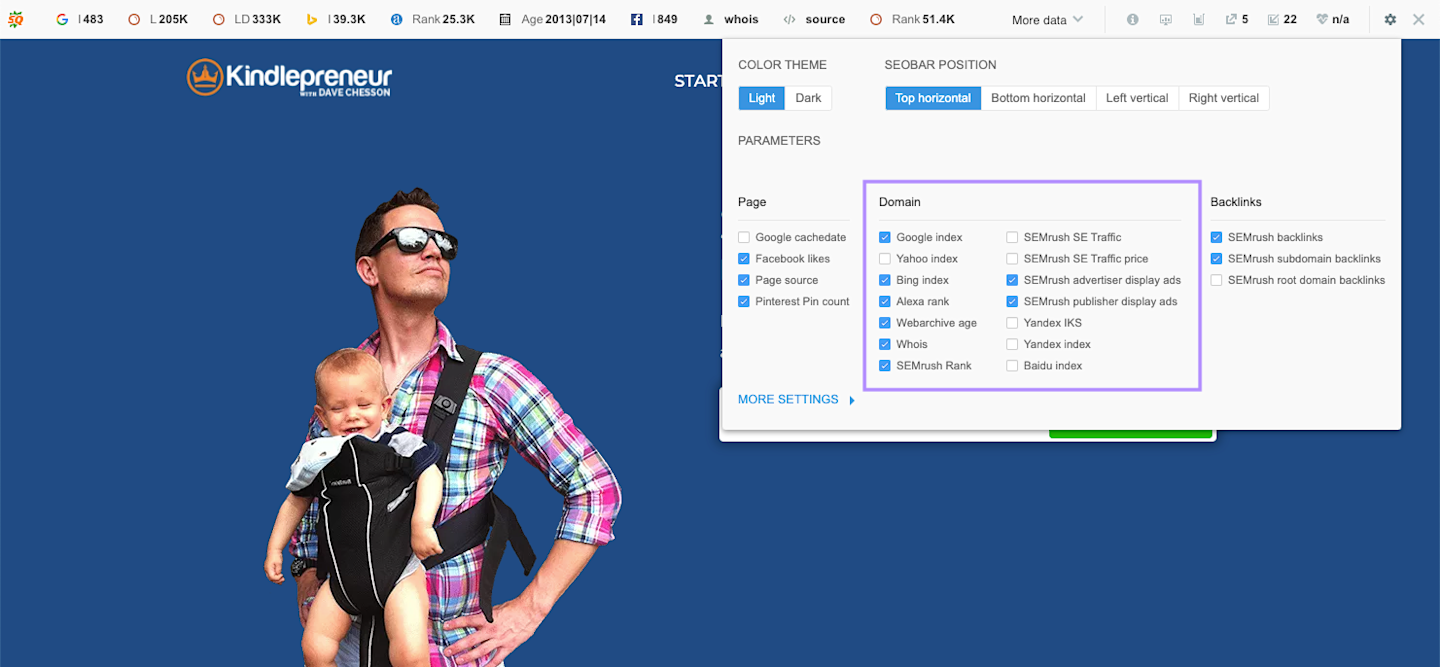Click the Bing index icon
This screenshot has height=667, width=1440.
[312, 19]
